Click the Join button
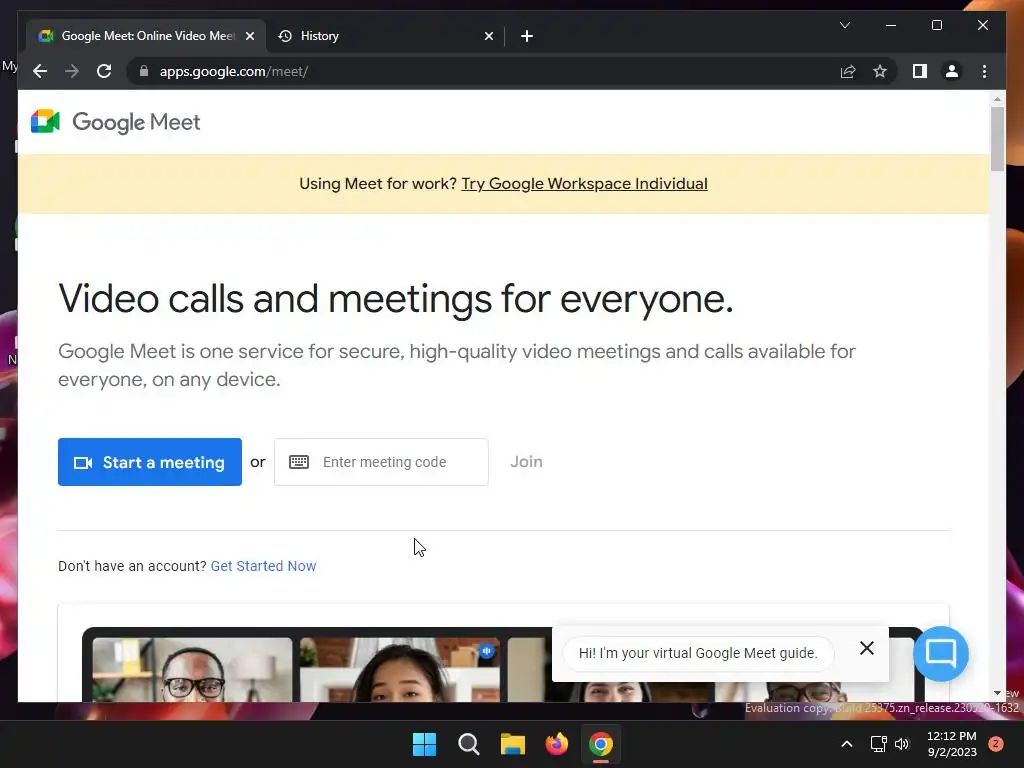 [x=526, y=462]
